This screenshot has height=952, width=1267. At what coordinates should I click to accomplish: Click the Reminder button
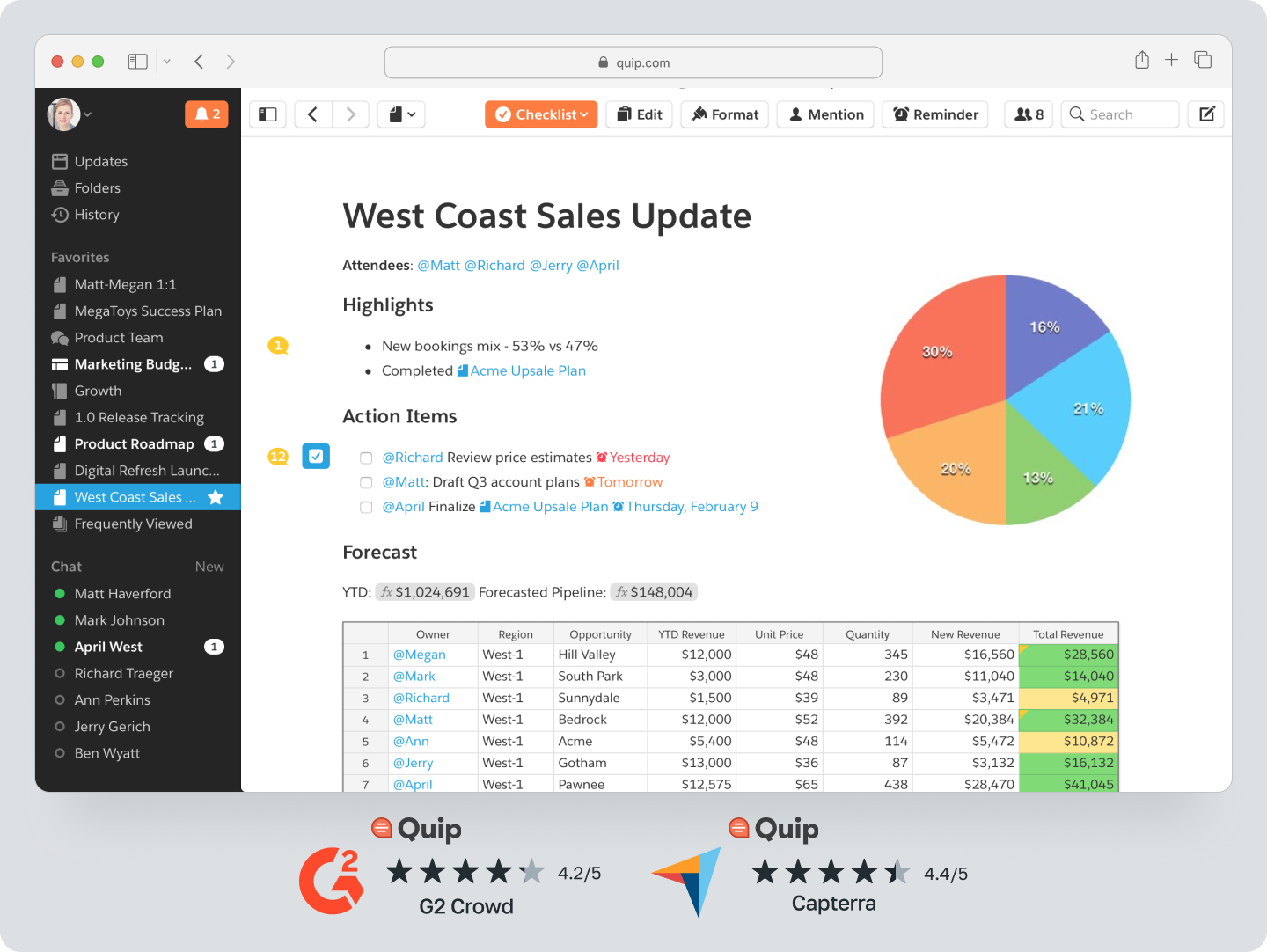(935, 114)
